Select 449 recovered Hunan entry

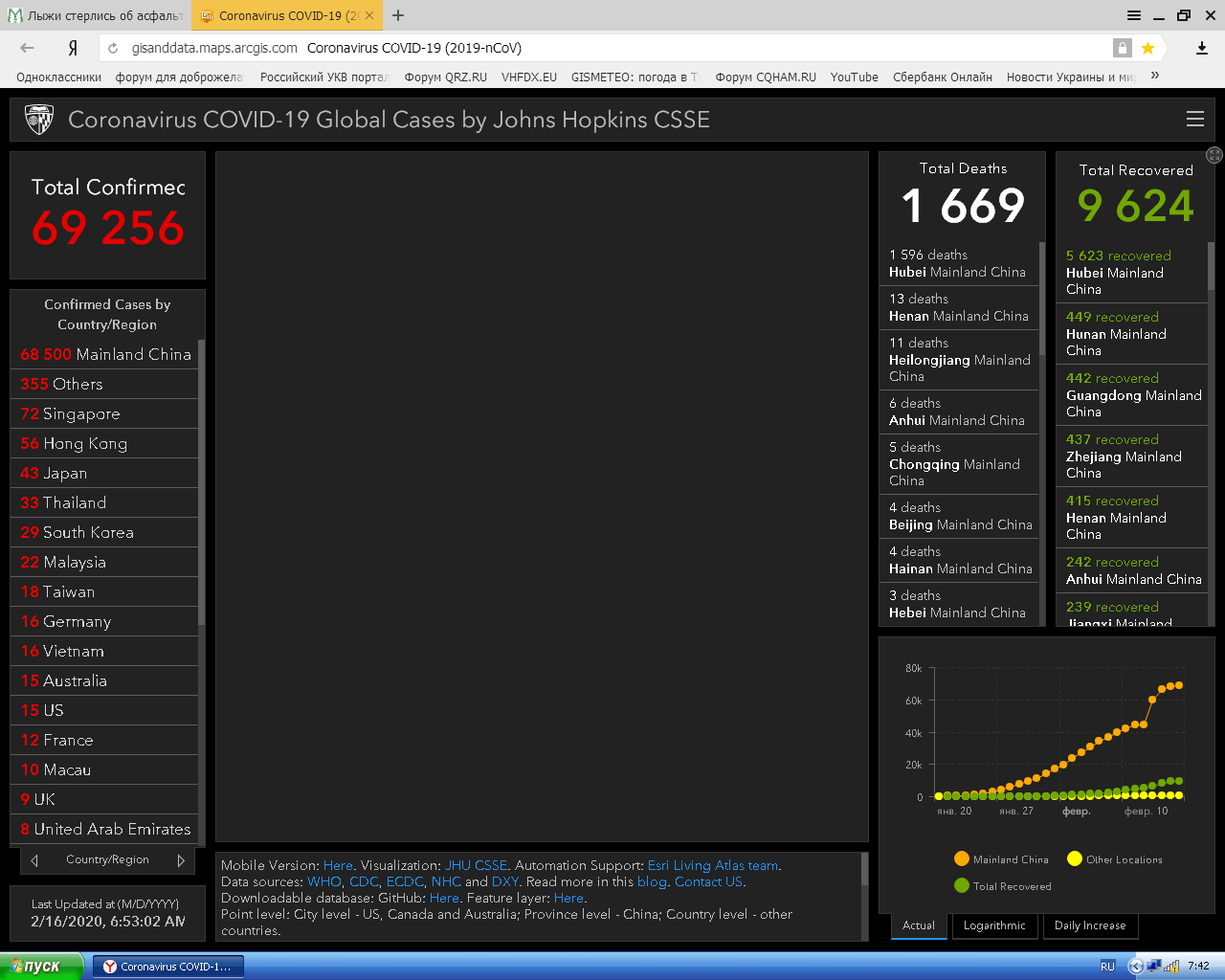(1132, 333)
